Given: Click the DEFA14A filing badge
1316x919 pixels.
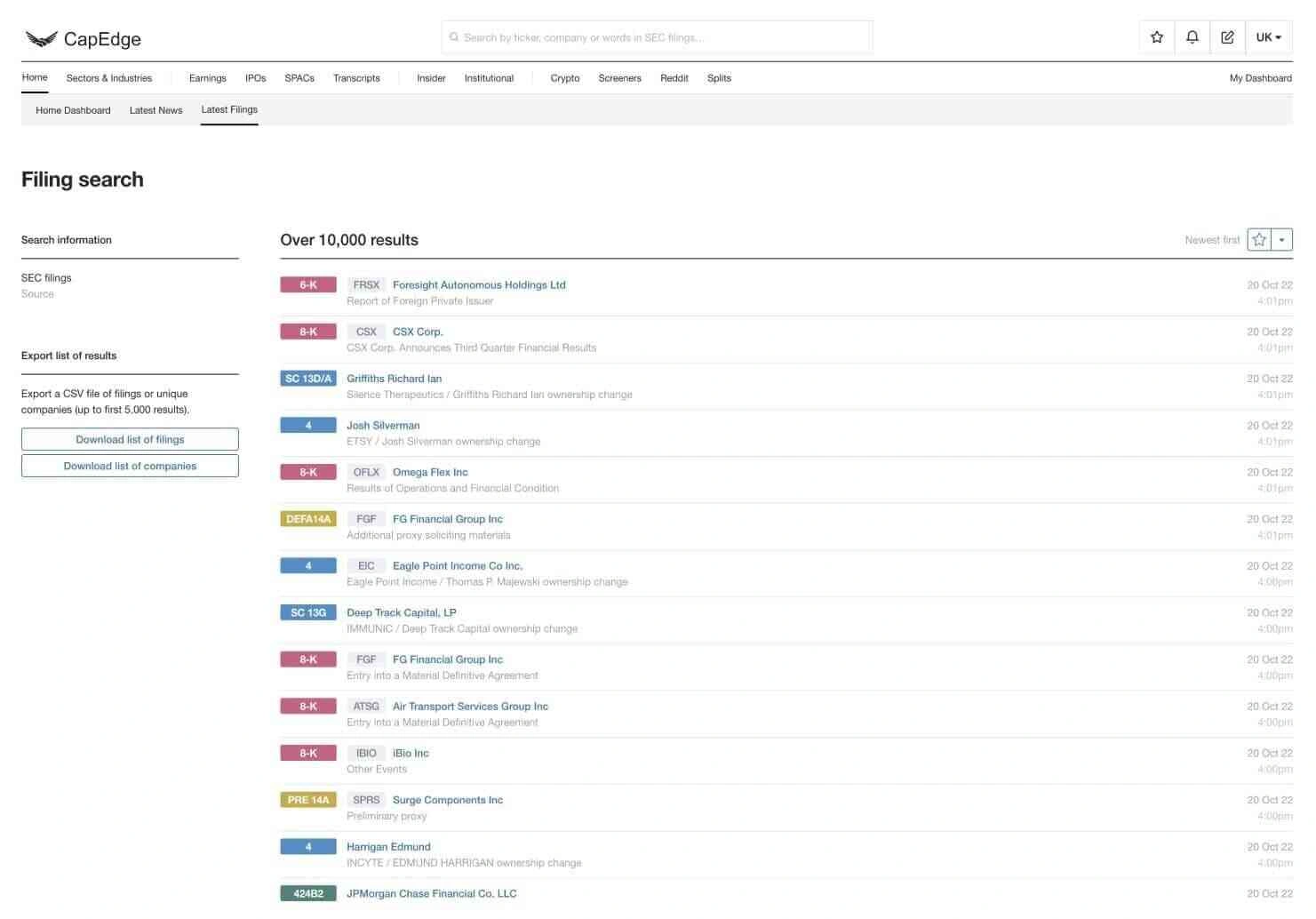Looking at the screenshot, I should click(x=307, y=519).
